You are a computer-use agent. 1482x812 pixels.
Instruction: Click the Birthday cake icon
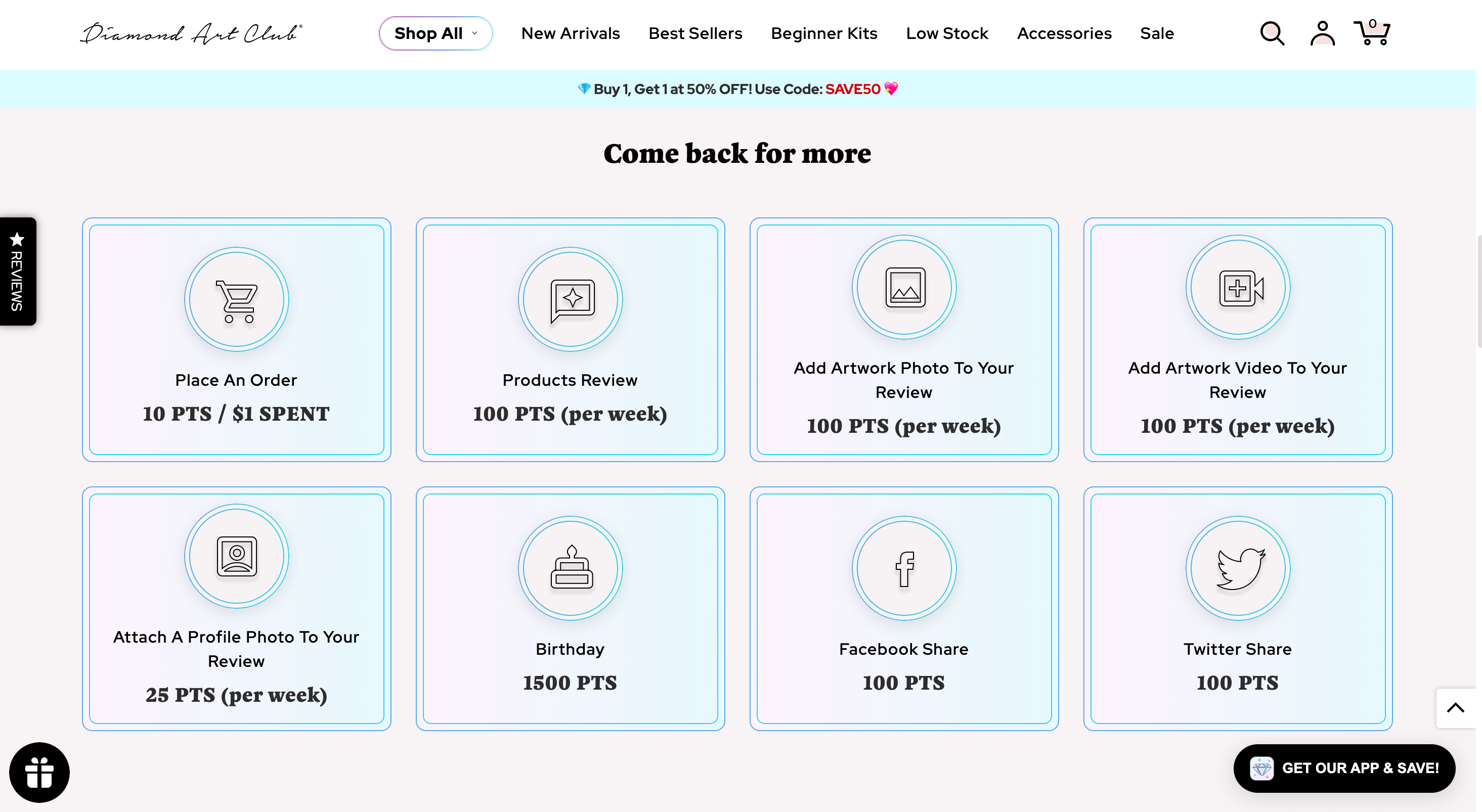570,568
